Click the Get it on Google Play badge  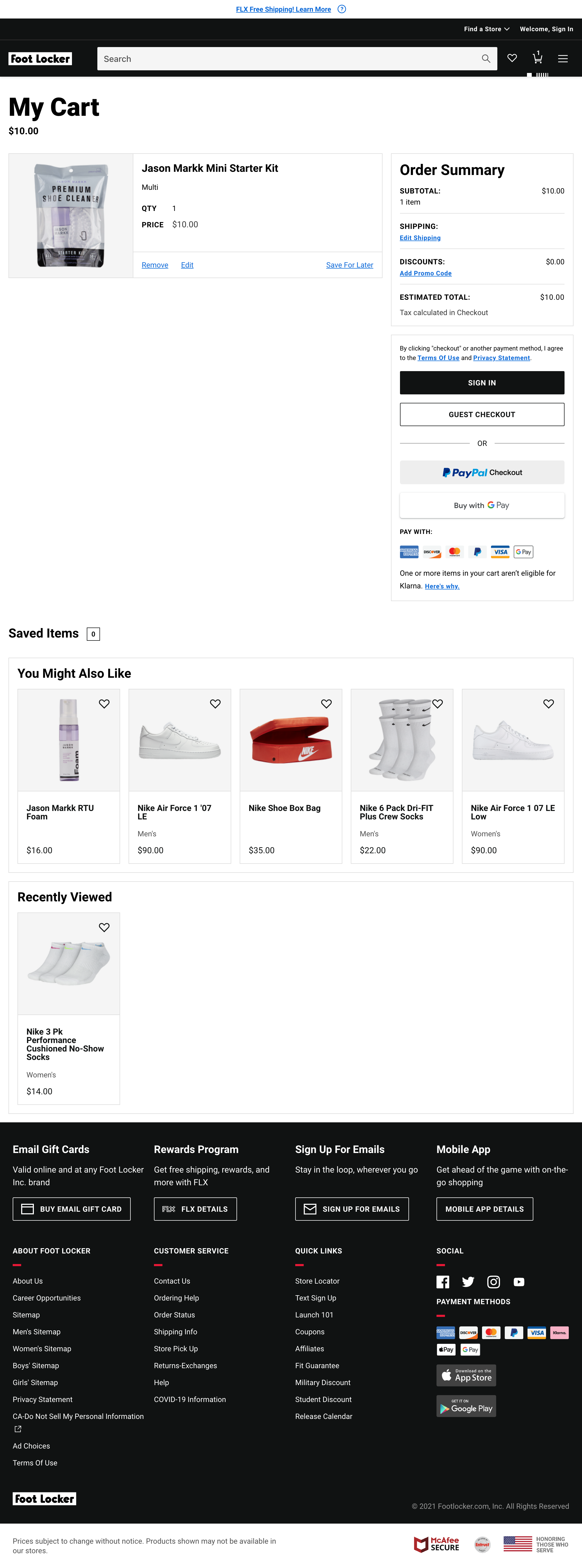click(x=466, y=1406)
